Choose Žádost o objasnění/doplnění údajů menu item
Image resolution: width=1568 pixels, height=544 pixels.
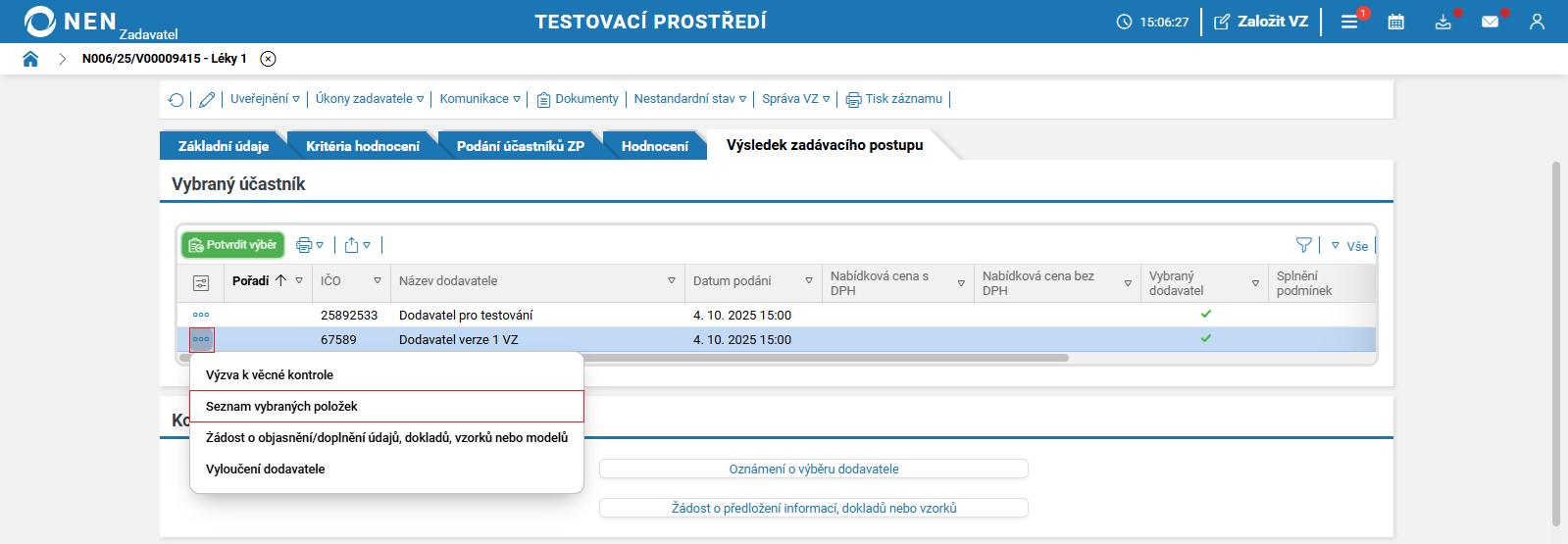(386, 438)
